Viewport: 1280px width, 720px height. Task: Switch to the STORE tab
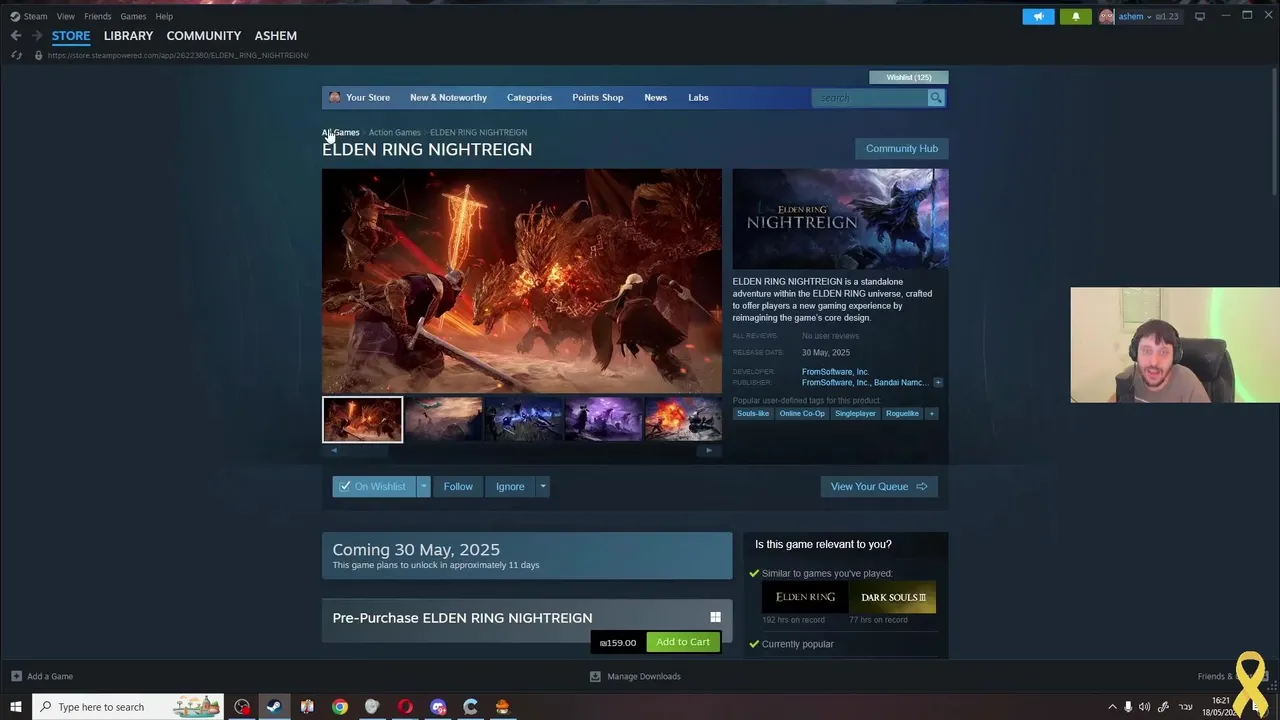pos(71,35)
